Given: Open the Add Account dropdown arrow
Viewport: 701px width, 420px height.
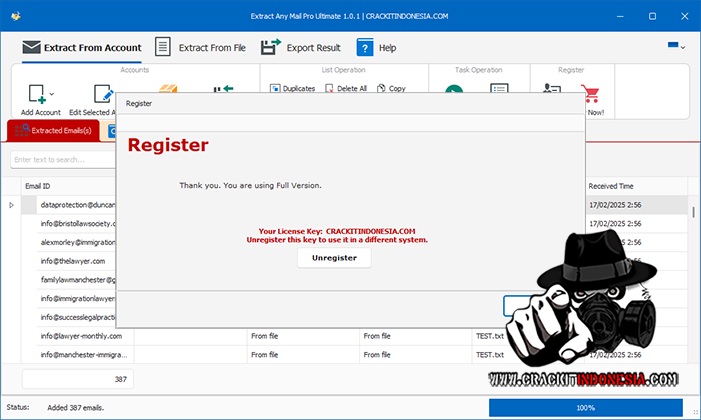Looking at the screenshot, I should 53,95.
